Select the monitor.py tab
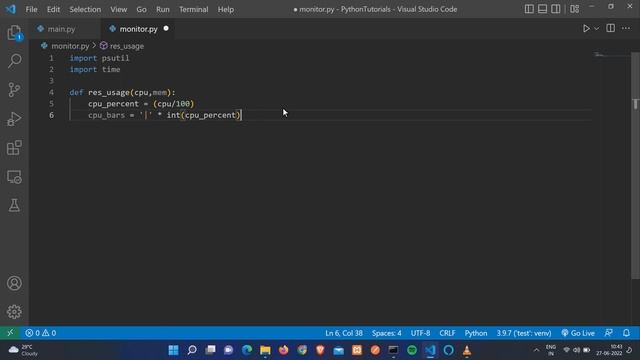This screenshot has height=360, width=640. click(138, 29)
